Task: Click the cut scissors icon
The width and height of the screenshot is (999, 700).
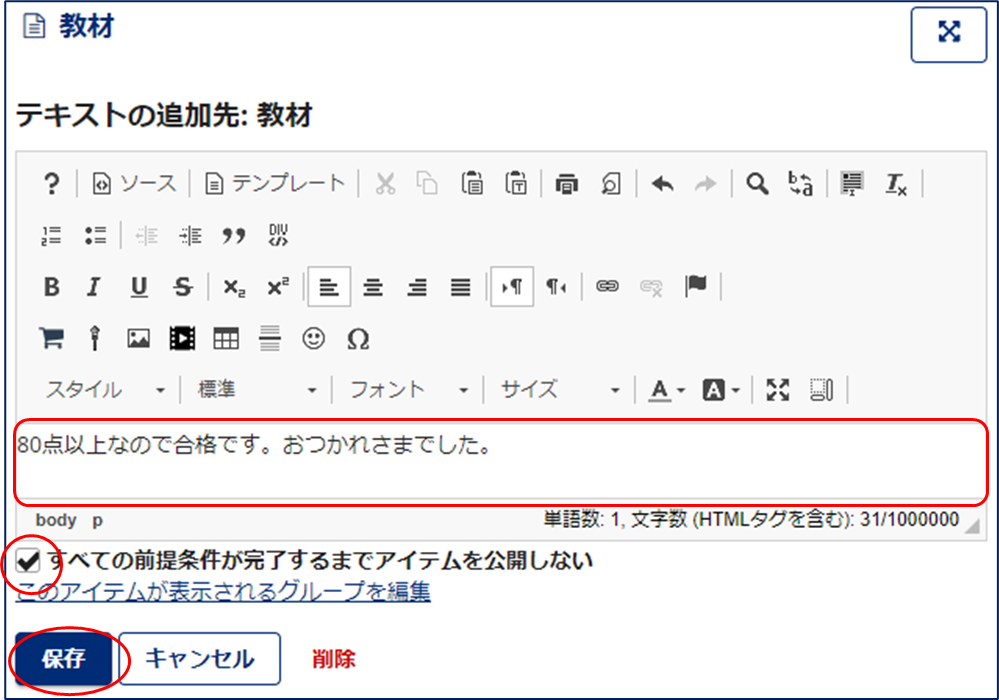Action: (385, 184)
